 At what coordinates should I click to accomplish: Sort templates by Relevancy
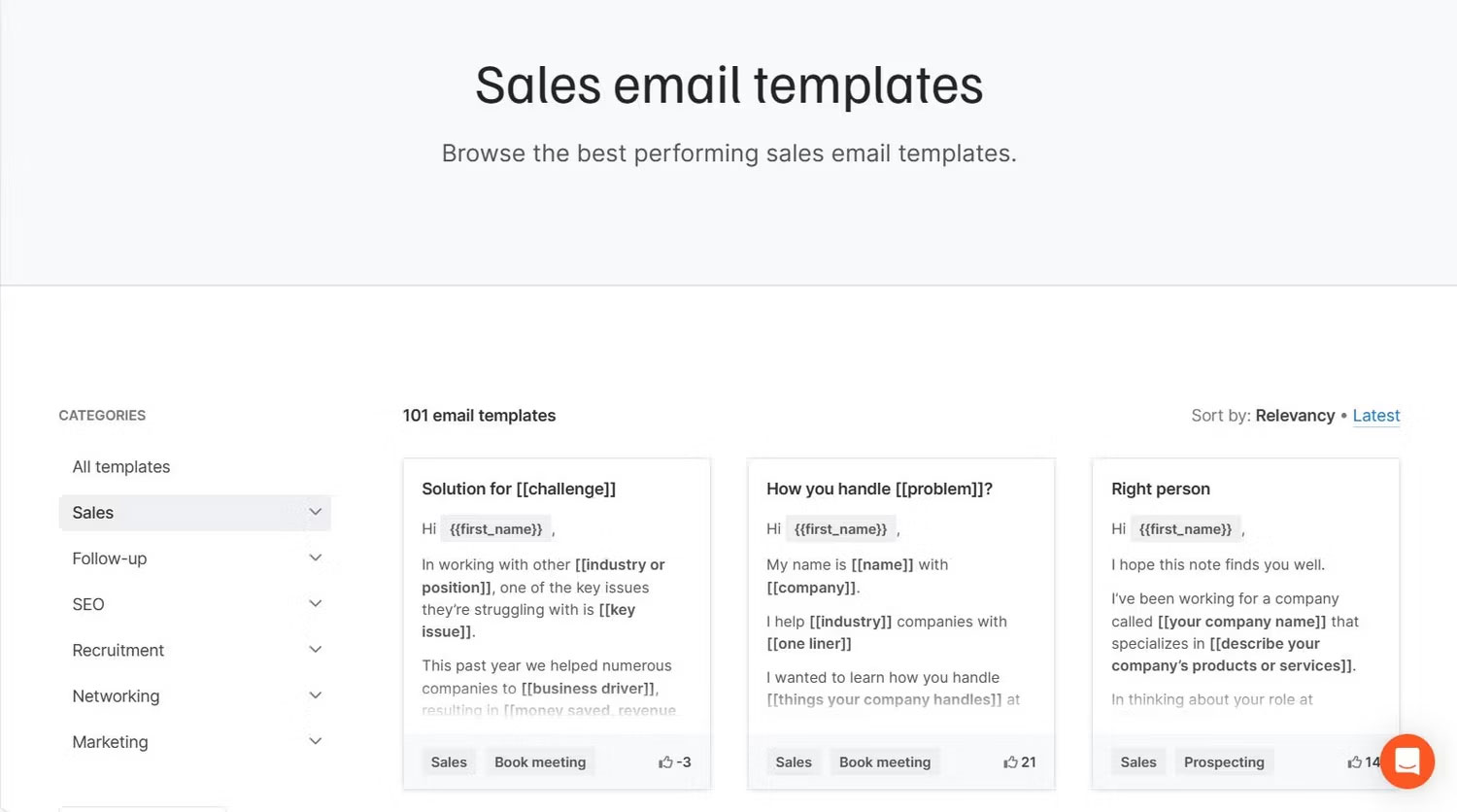[1295, 415]
